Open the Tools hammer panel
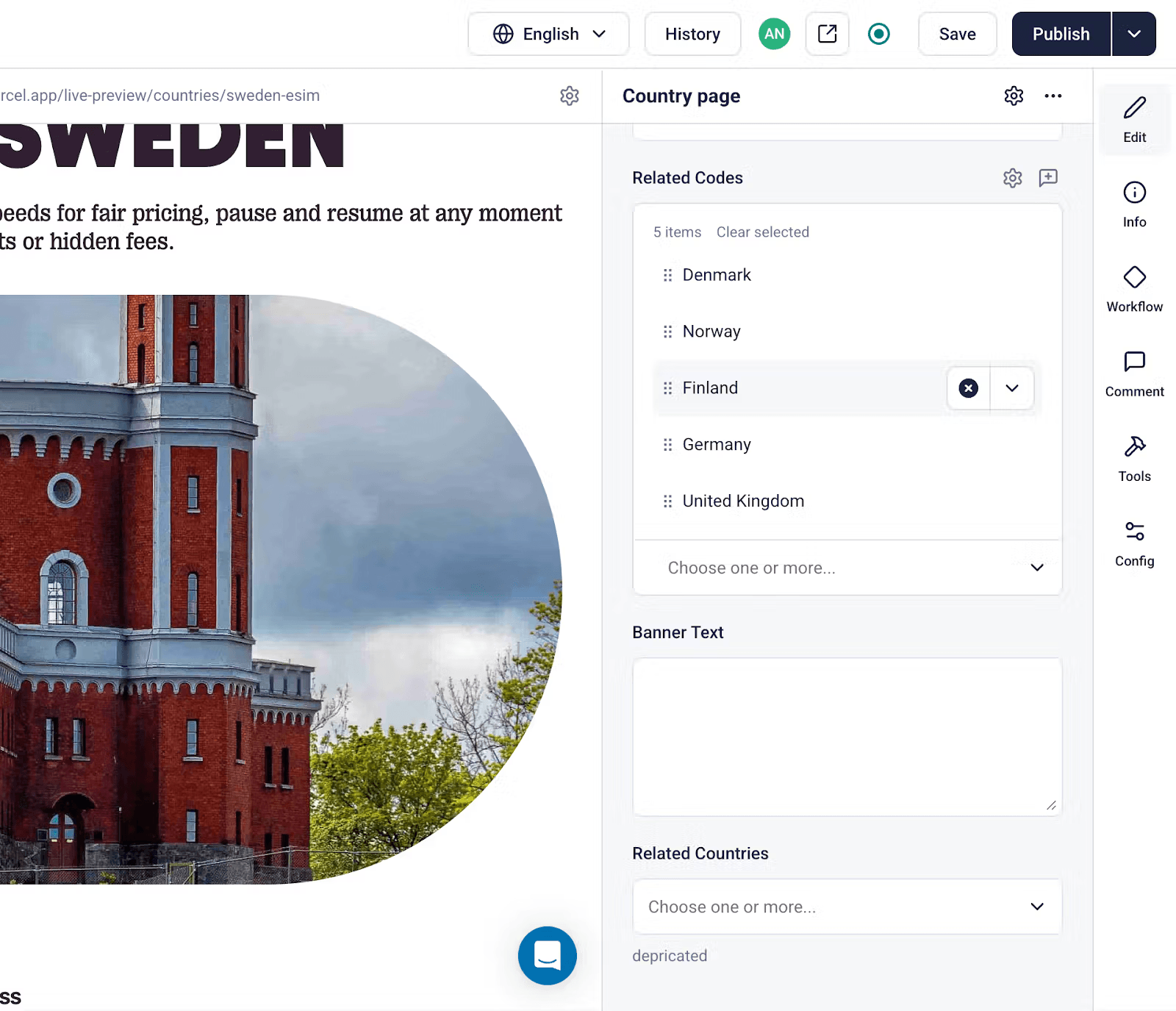1176x1011 pixels. [1134, 458]
